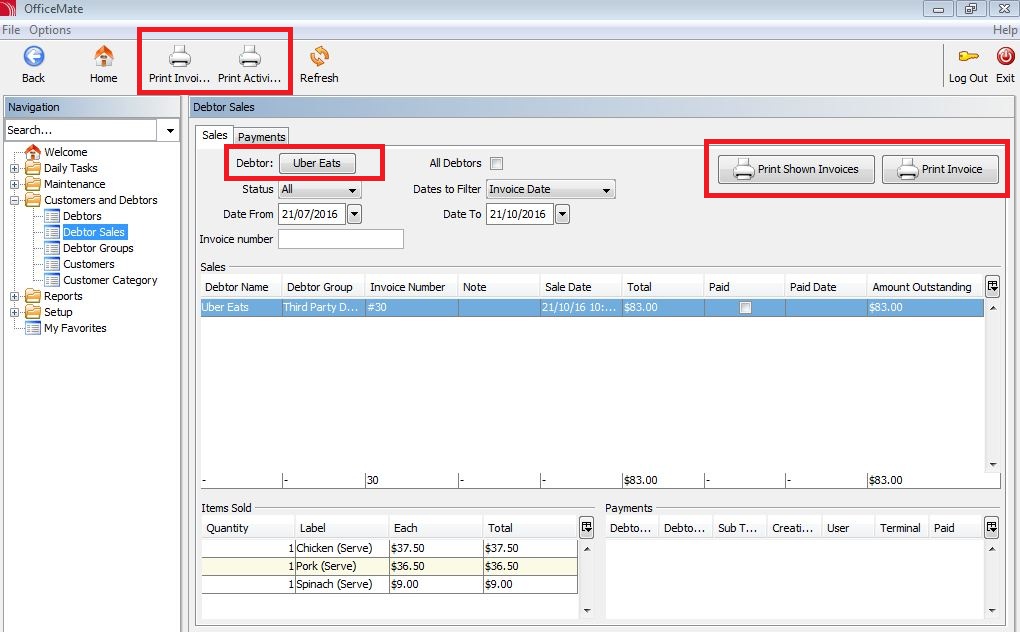
Task: Click the Print Shown Invoices button
Action: (796, 169)
